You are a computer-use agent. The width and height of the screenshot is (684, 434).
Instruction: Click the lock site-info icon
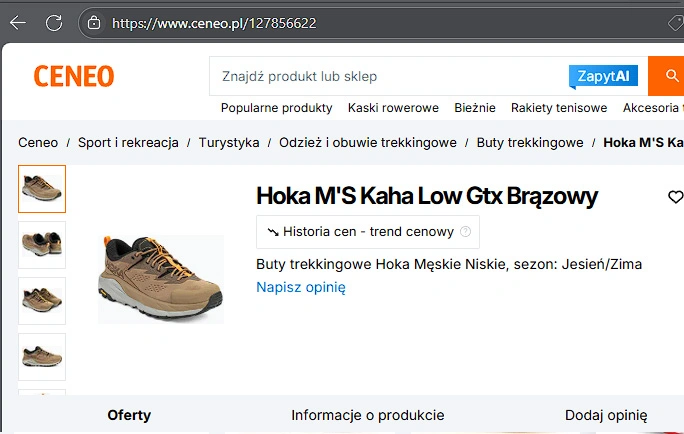point(94,23)
